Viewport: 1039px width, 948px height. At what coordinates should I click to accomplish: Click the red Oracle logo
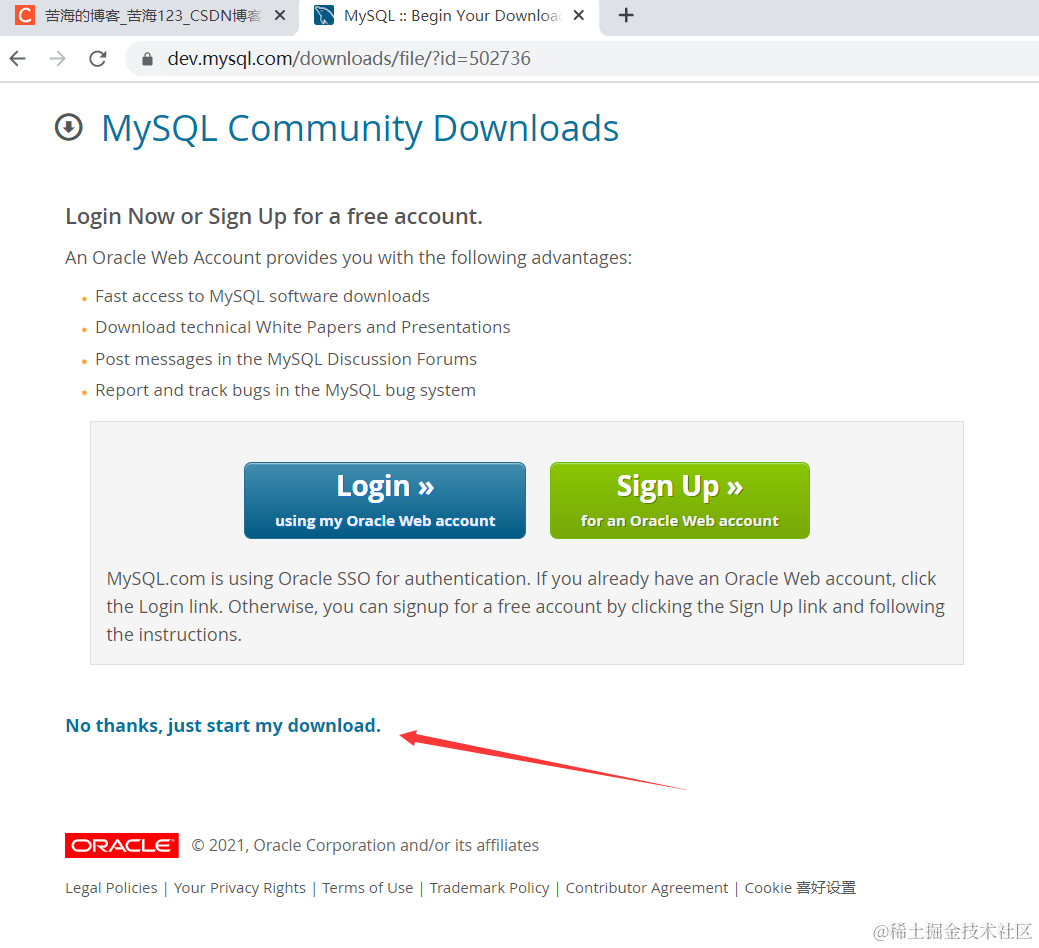point(122,845)
